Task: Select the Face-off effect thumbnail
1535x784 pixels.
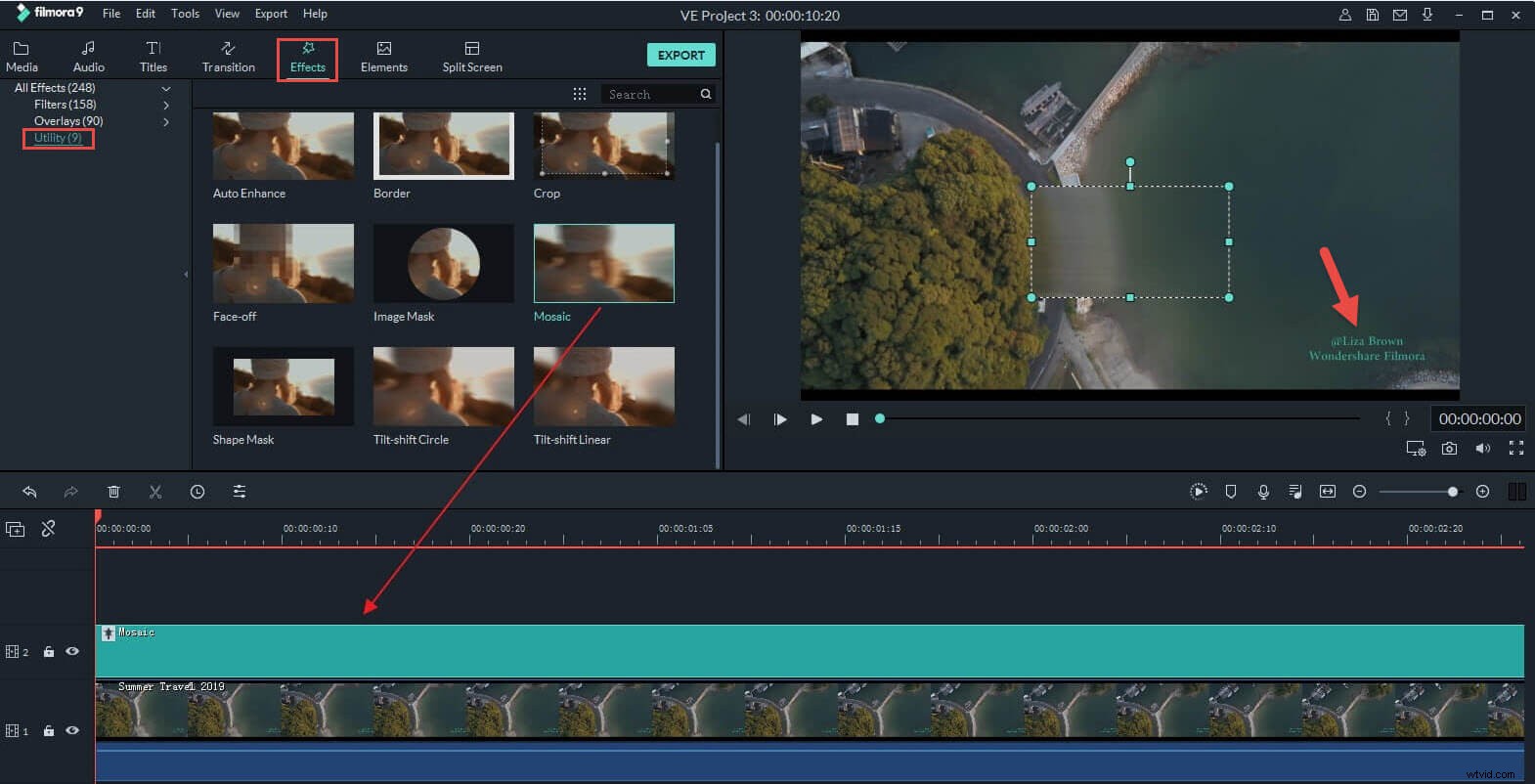Action: tap(284, 263)
